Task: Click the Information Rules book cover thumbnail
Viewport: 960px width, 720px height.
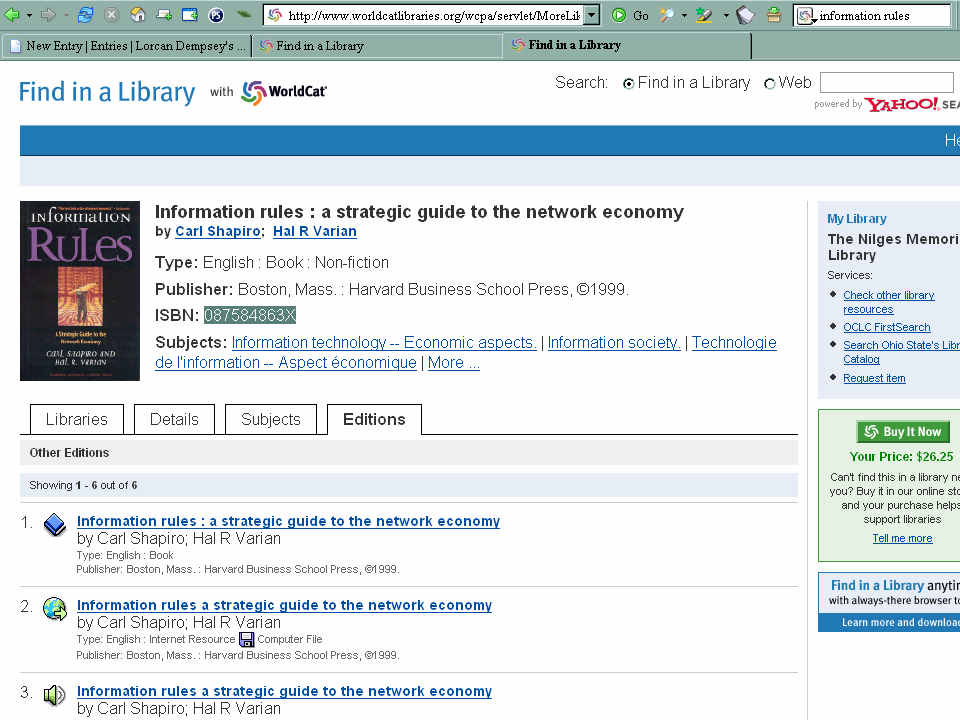Action: click(x=80, y=291)
